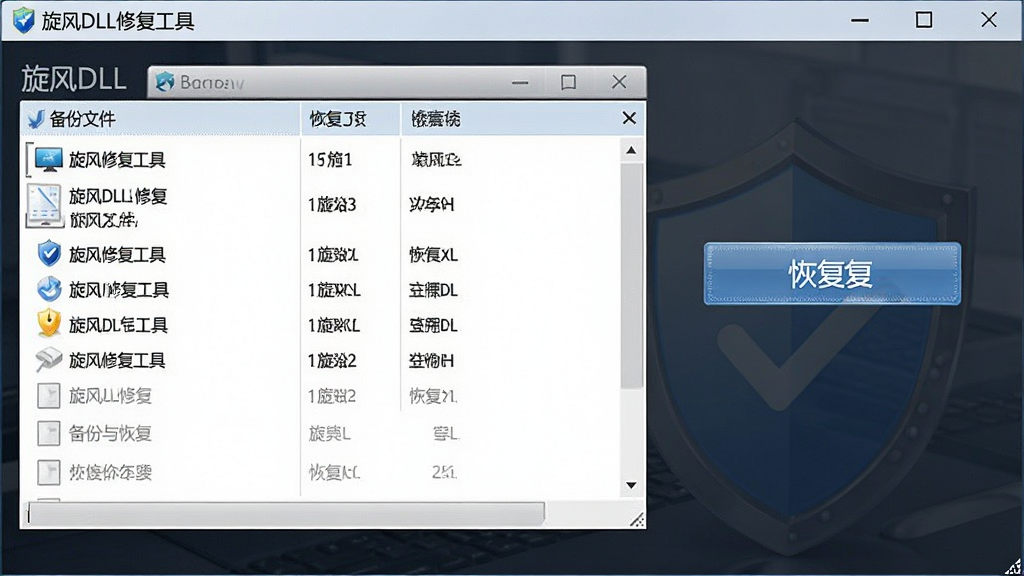
Task: Click the 旋风DLL heading above the list
Action: click(74, 79)
